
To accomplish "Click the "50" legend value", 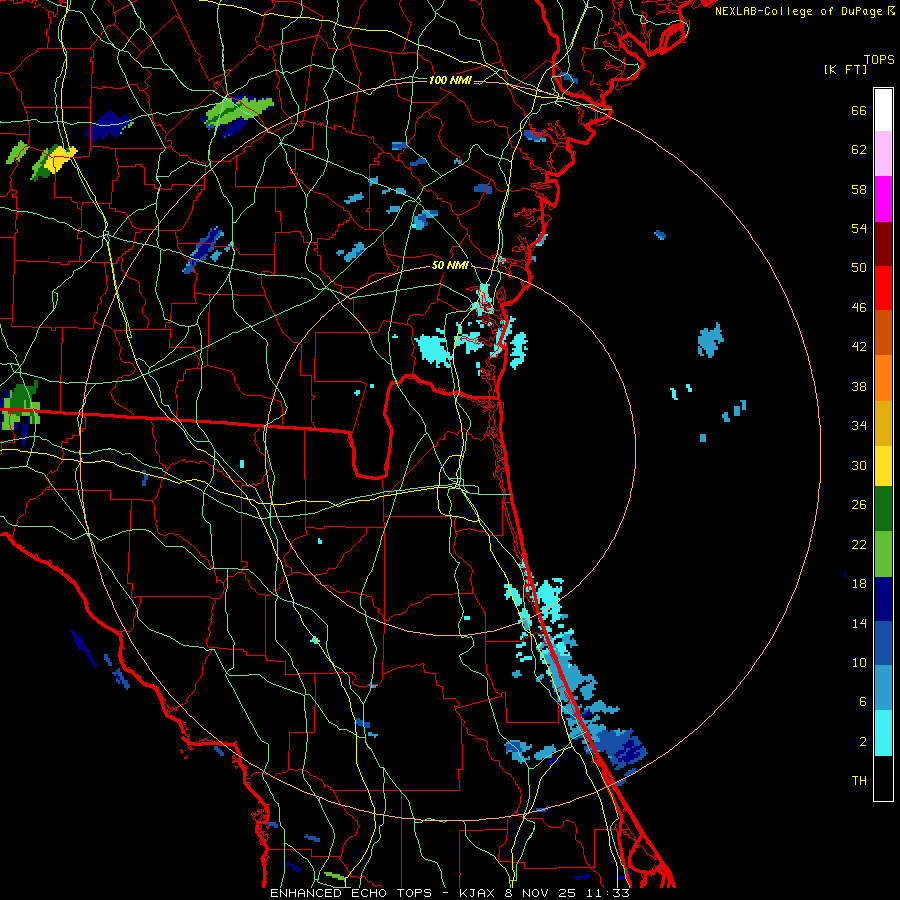I will click(859, 268).
